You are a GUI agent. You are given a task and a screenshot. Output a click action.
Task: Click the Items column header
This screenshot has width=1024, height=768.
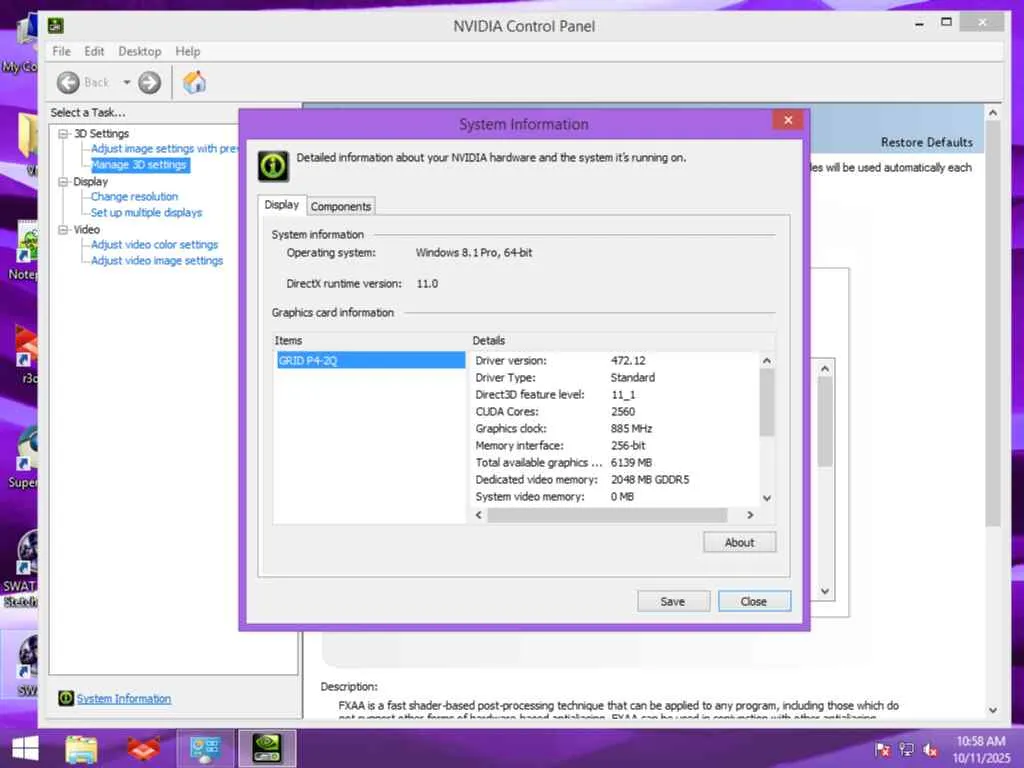pos(371,341)
